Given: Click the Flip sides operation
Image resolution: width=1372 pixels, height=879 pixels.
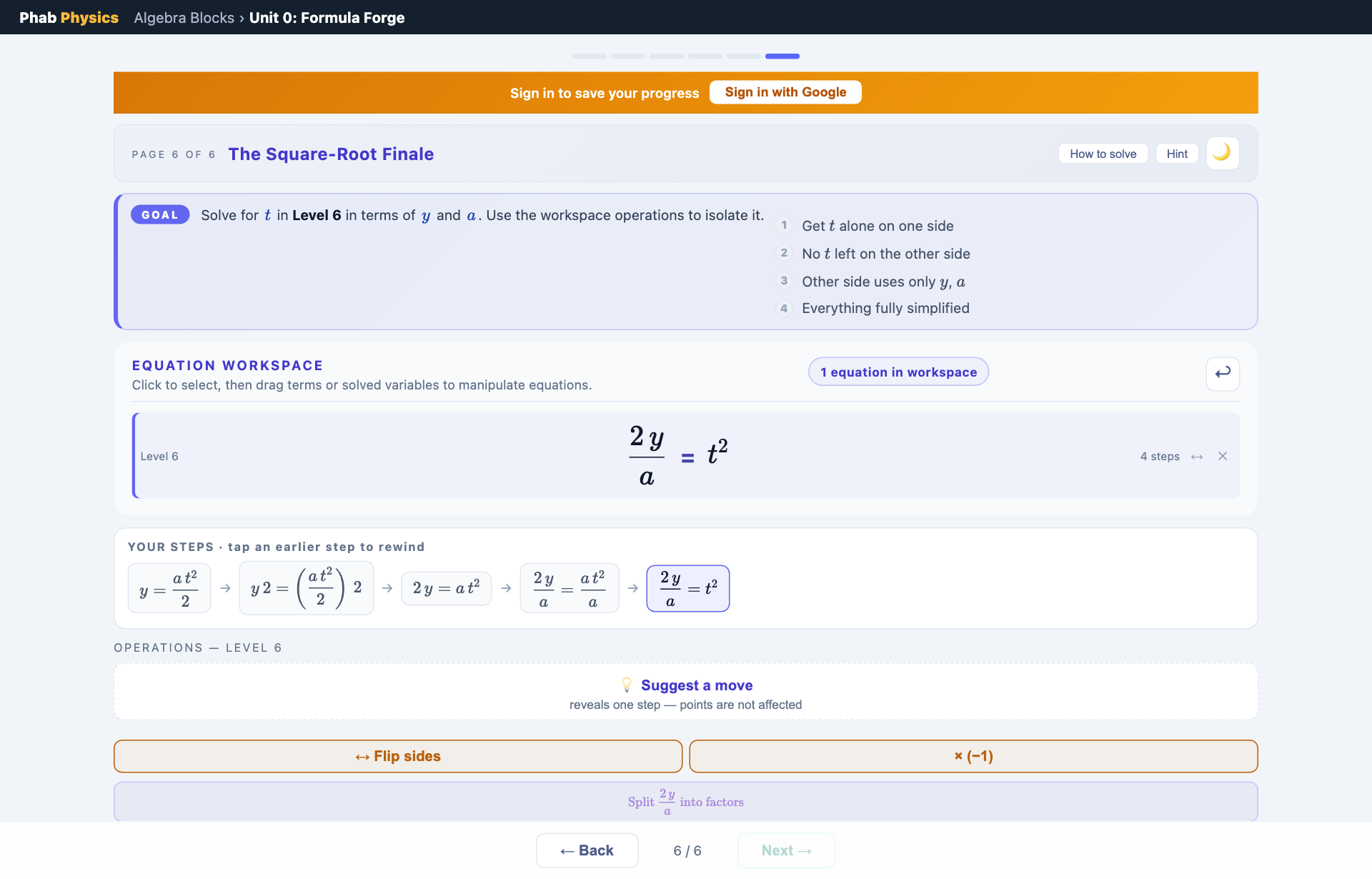Looking at the screenshot, I should click(398, 756).
